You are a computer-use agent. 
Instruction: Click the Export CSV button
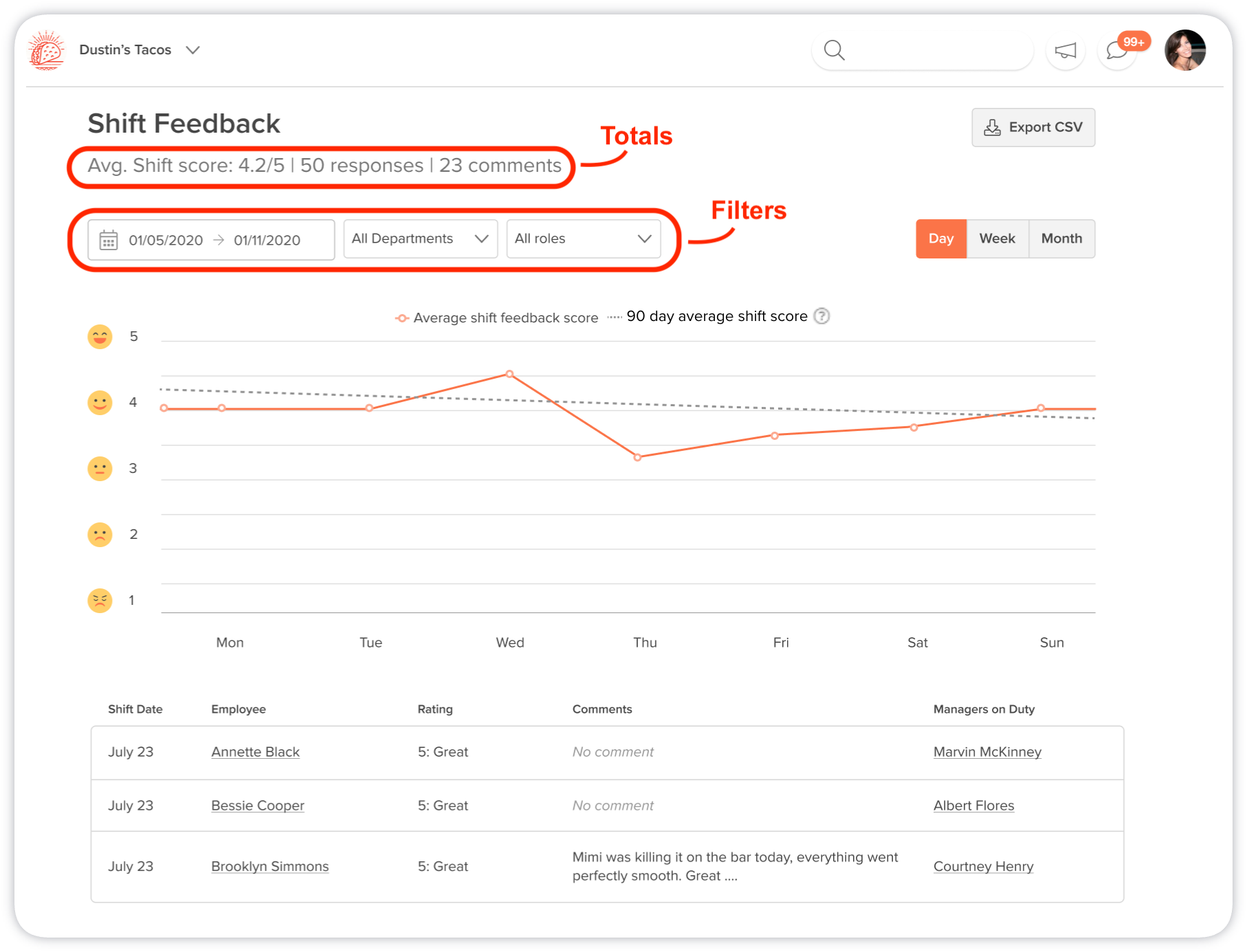(1033, 127)
